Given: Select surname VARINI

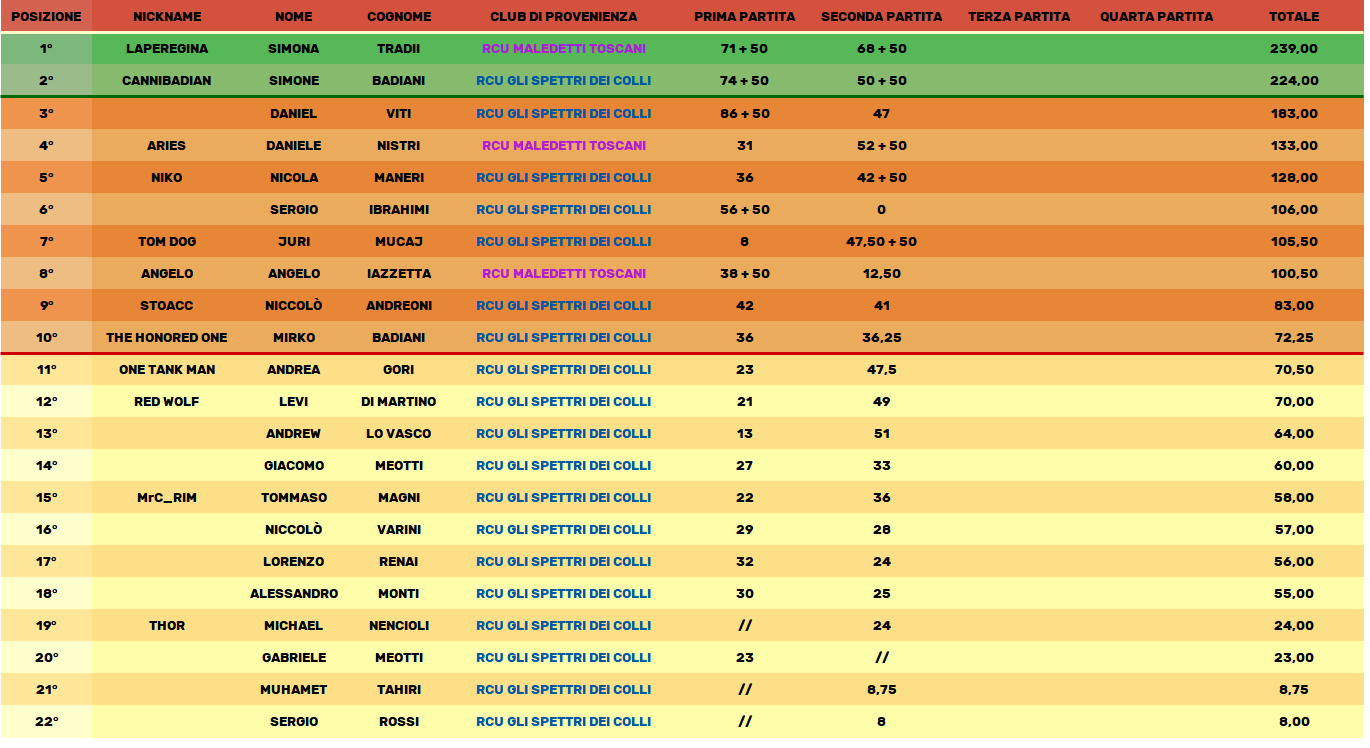Looking at the screenshot, I should click(x=399, y=530).
